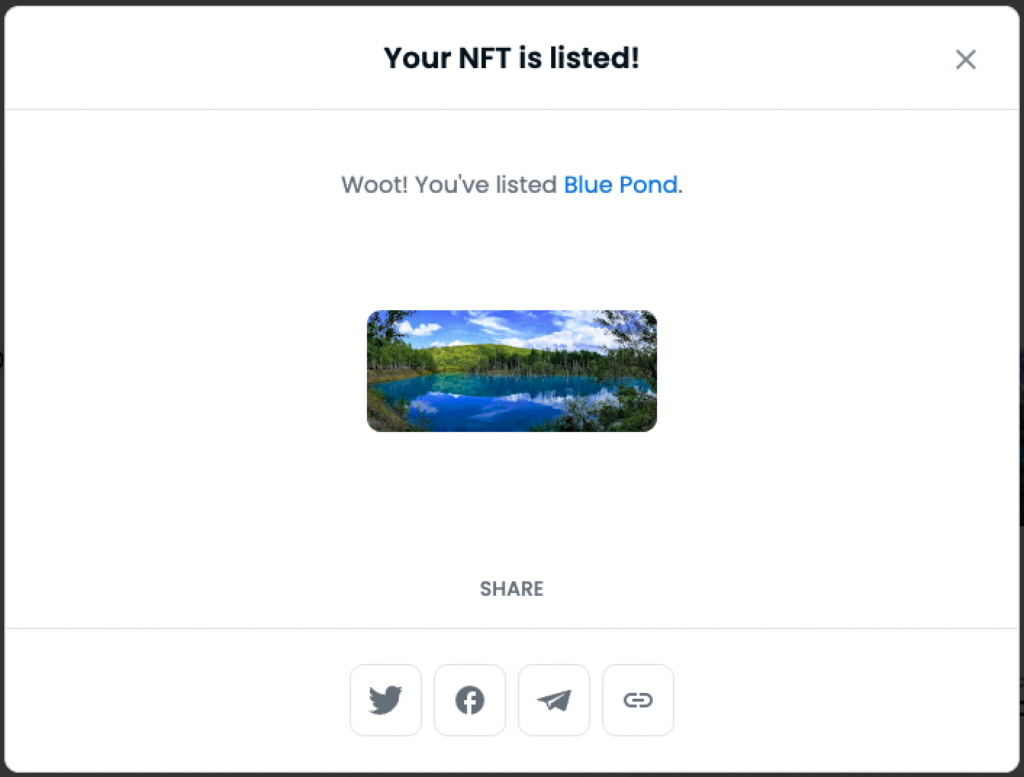Tweet about the Blue Pond listing
The height and width of the screenshot is (777, 1024).
pos(385,700)
